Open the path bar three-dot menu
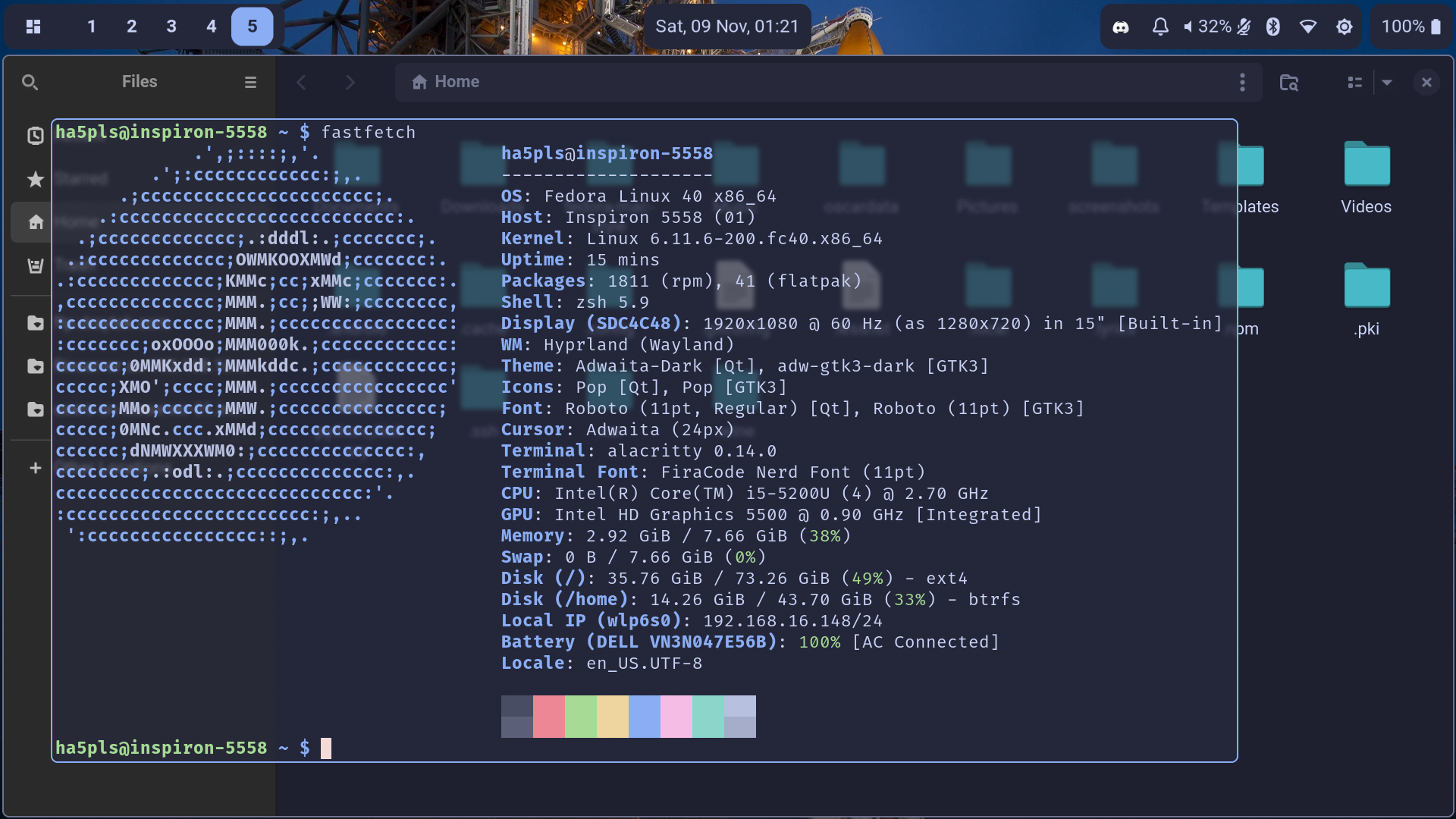Viewport: 1456px width, 819px height. point(1242,82)
